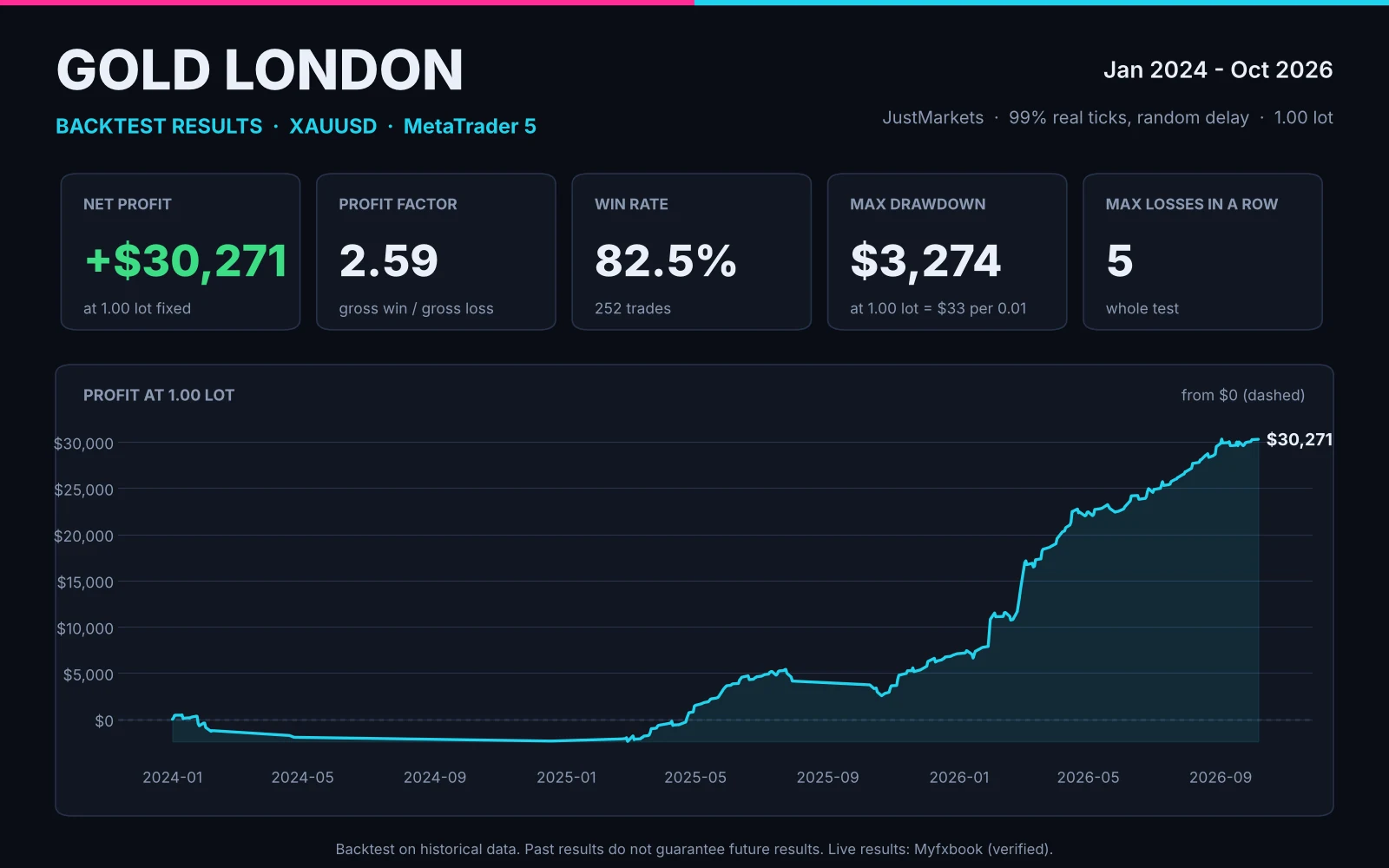
Task: Click the XAUUSD symbol label
Action: click(x=333, y=127)
